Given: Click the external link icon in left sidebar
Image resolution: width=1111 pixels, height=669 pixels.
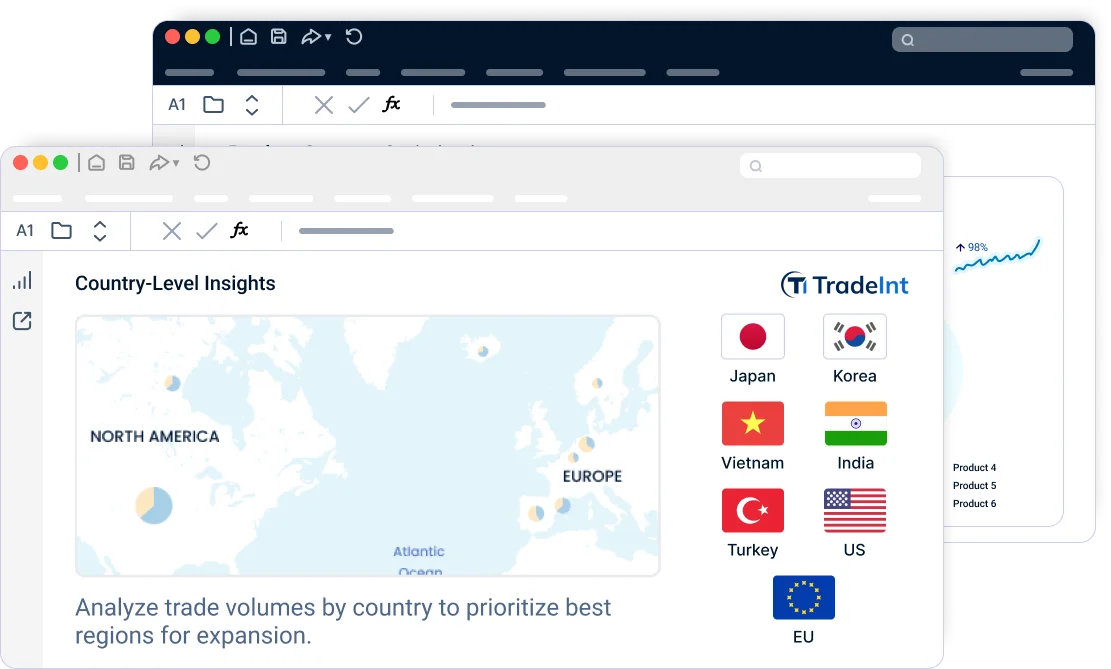Looking at the screenshot, I should (22, 321).
